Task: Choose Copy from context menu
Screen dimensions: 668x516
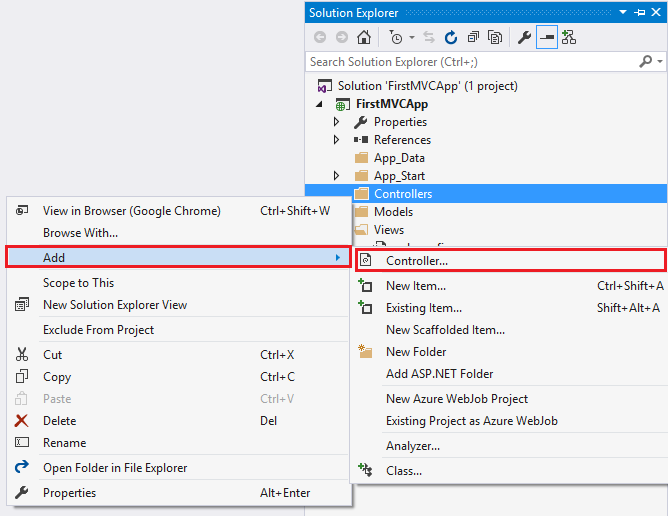Action: click(179, 377)
